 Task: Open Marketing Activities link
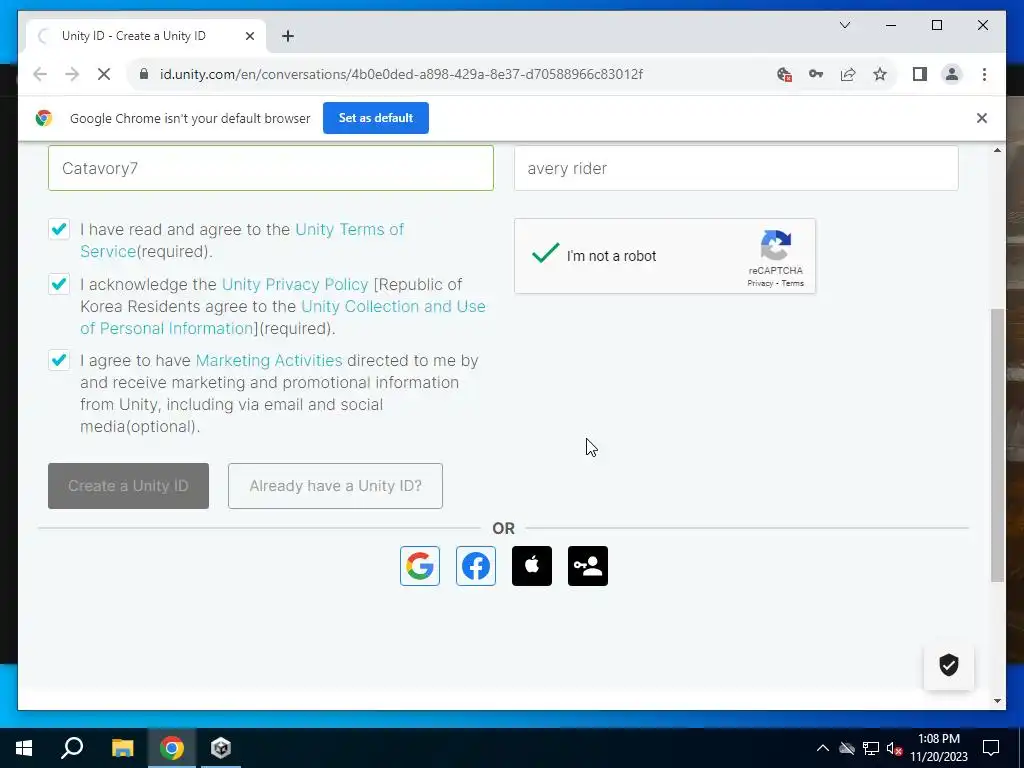tap(269, 360)
